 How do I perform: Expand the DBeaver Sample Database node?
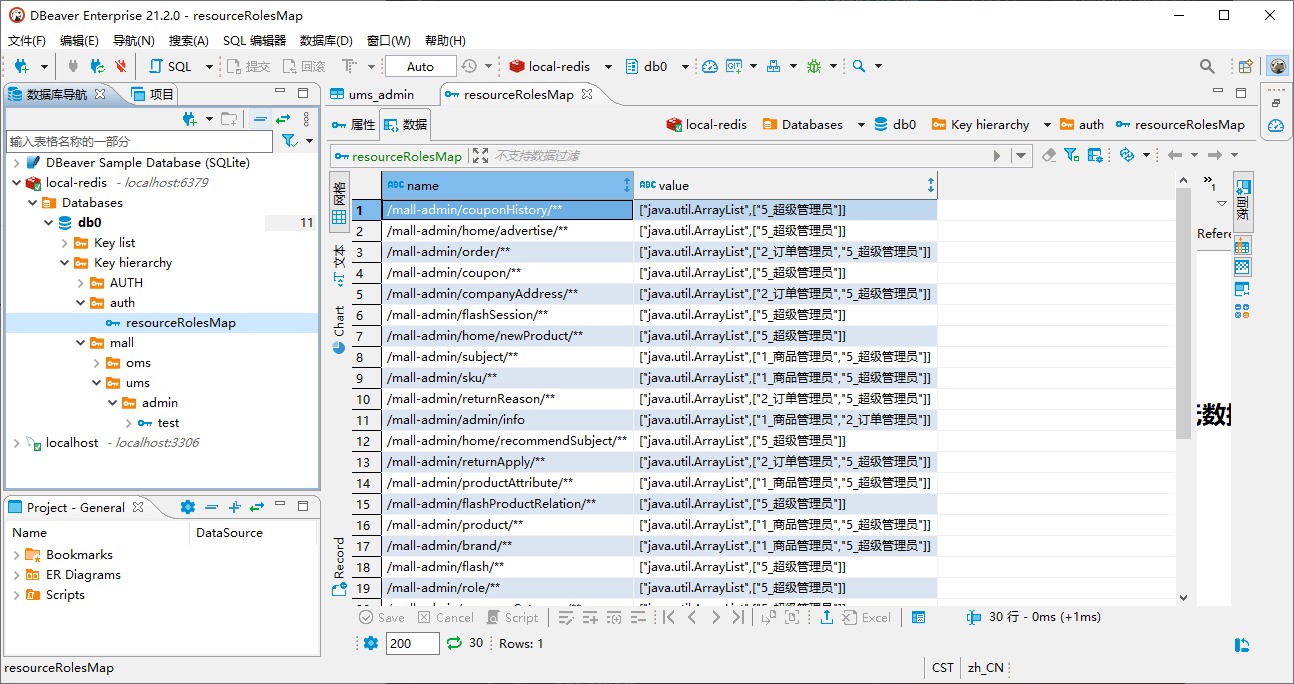click(x=17, y=162)
